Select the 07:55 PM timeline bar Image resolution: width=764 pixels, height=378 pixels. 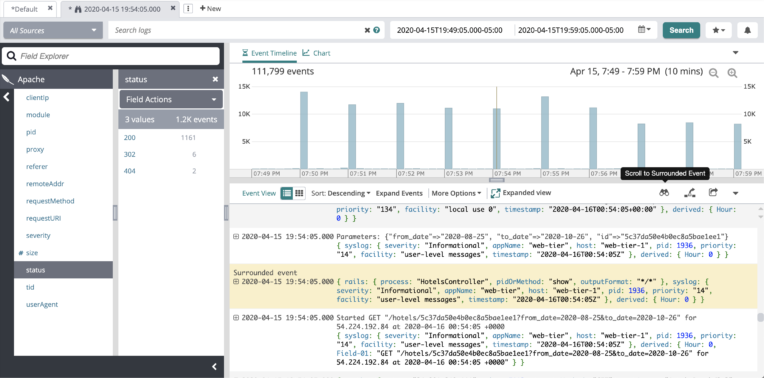coord(545,132)
